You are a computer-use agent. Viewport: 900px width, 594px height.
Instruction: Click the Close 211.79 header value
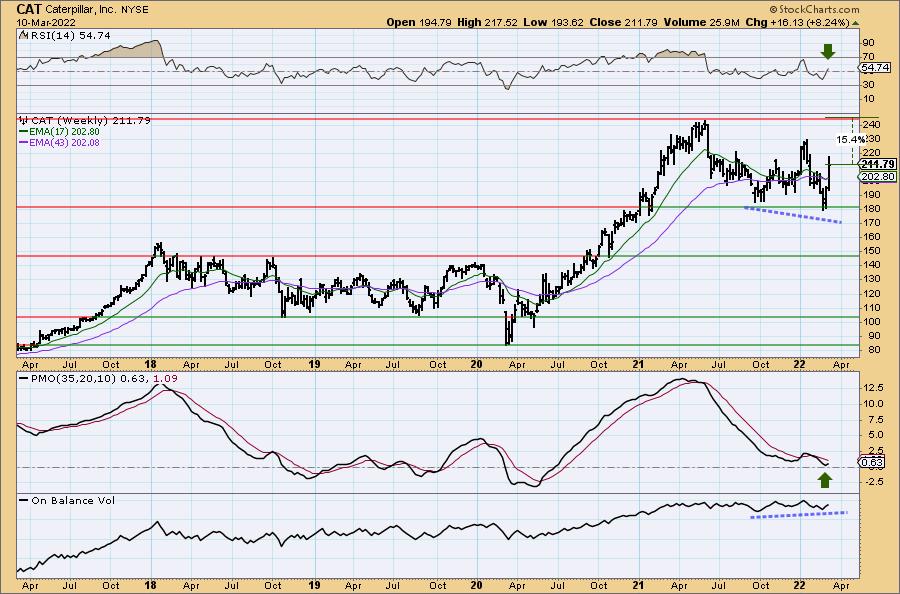click(x=624, y=22)
